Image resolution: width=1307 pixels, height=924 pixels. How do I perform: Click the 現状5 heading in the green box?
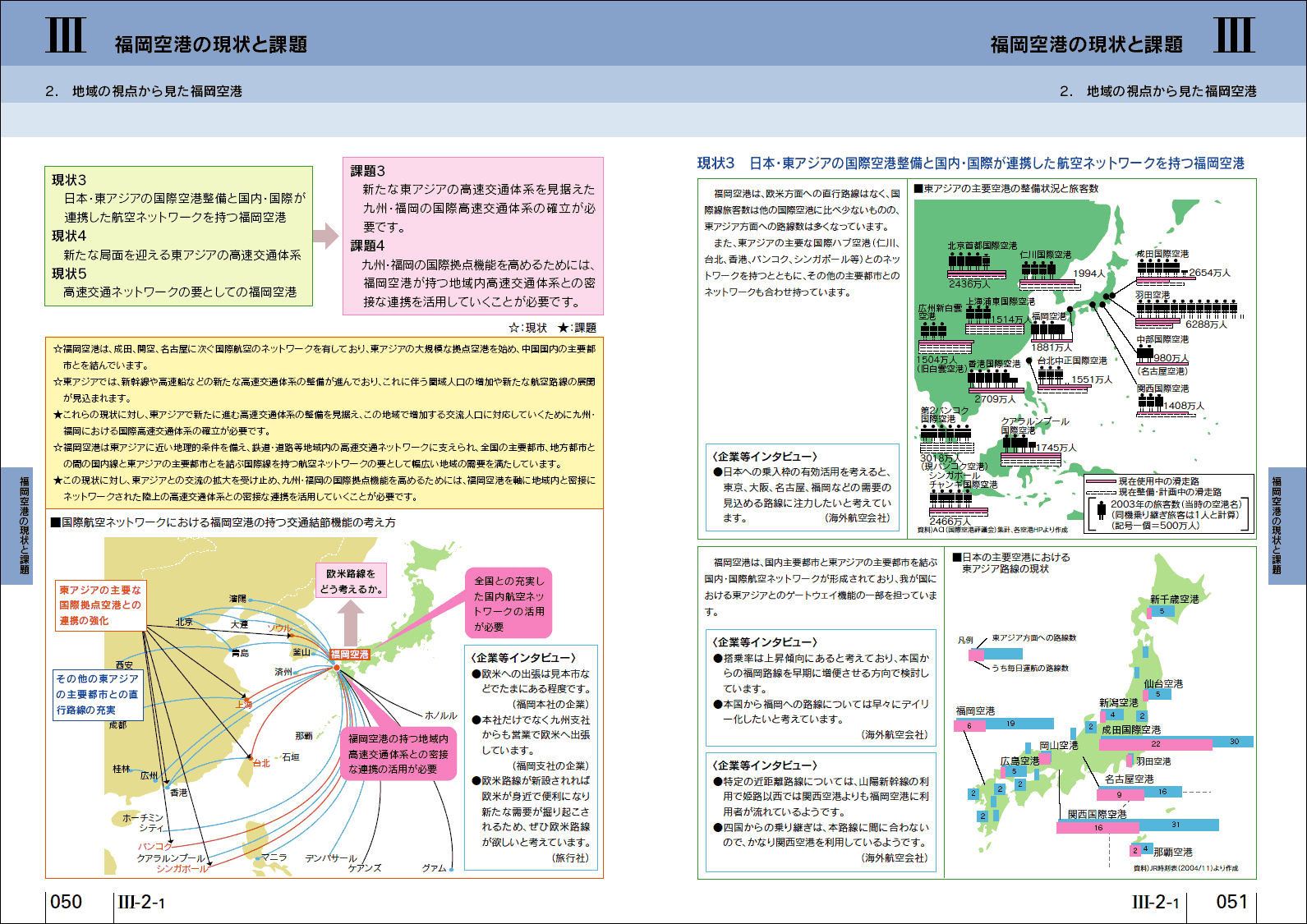click(x=69, y=274)
